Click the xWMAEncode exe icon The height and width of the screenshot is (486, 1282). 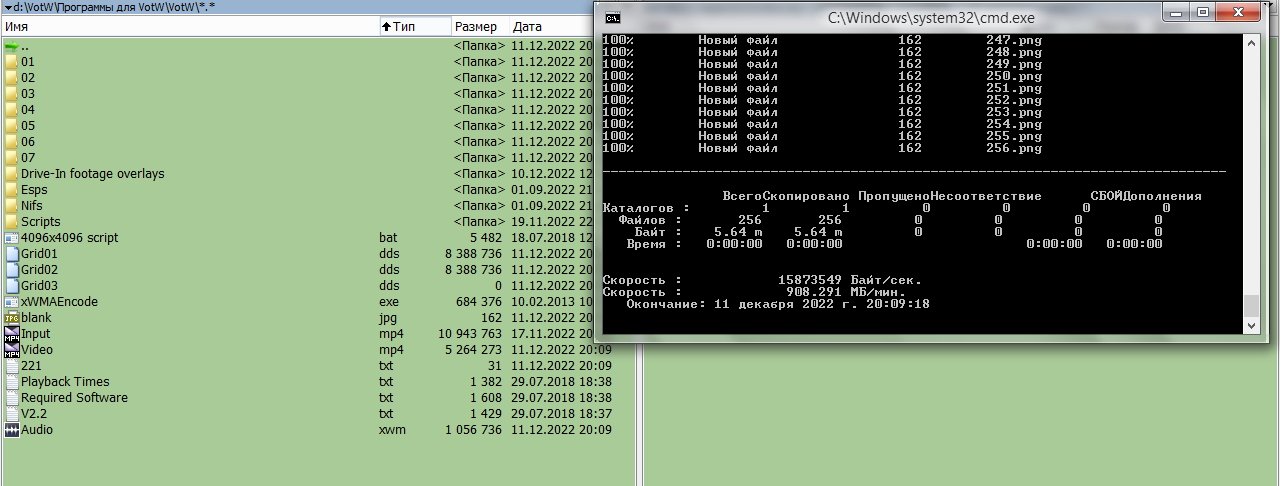click(x=11, y=302)
